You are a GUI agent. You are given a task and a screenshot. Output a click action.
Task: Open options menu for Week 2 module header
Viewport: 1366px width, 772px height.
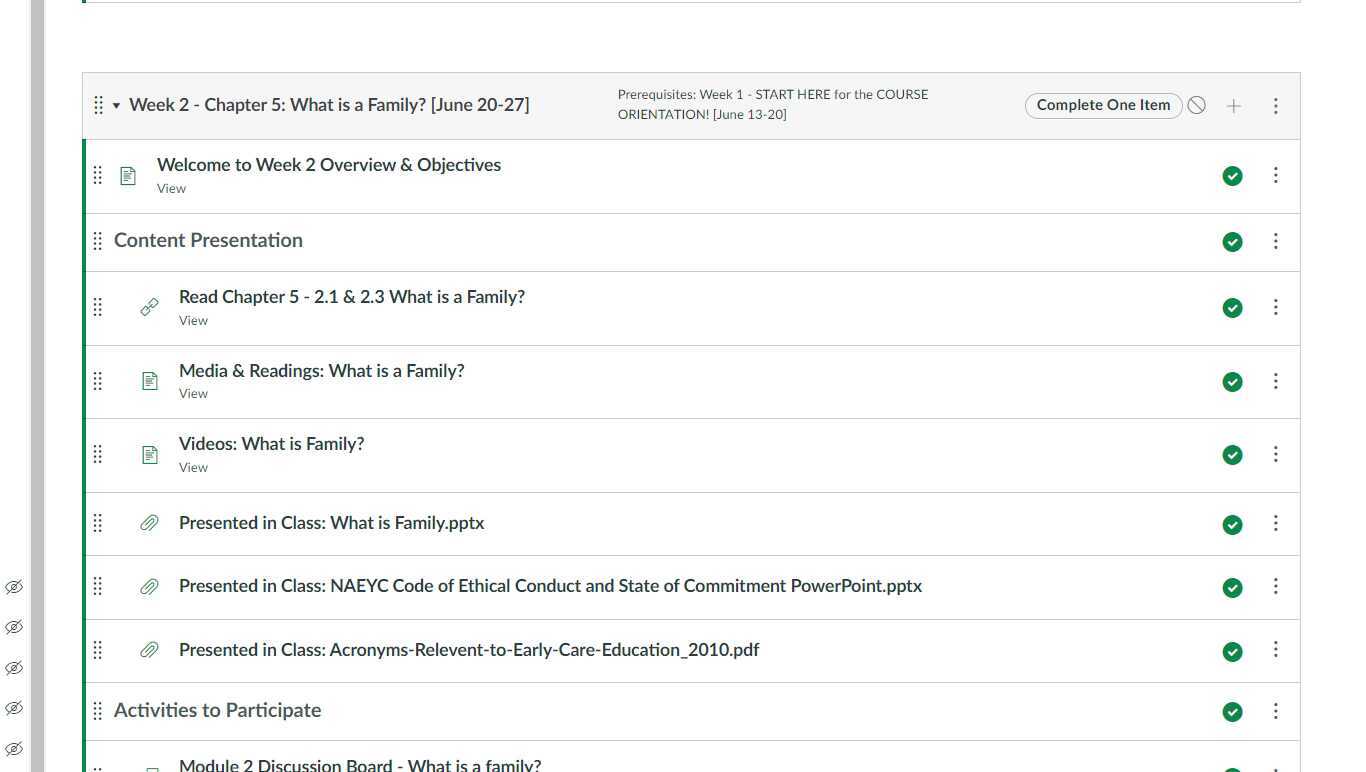click(x=1275, y=106)
